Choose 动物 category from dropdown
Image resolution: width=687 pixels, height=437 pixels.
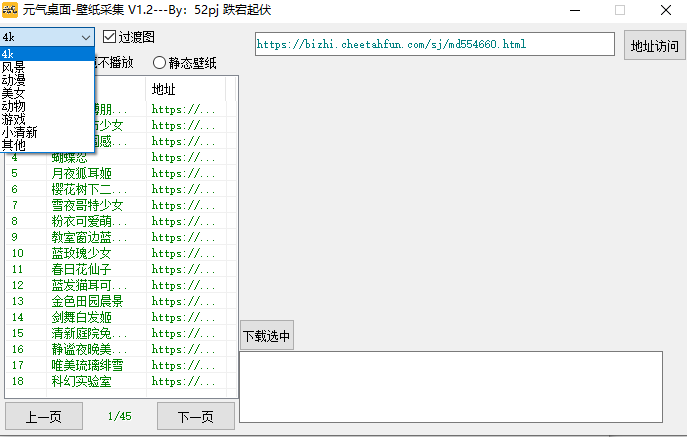click(47, 106)
